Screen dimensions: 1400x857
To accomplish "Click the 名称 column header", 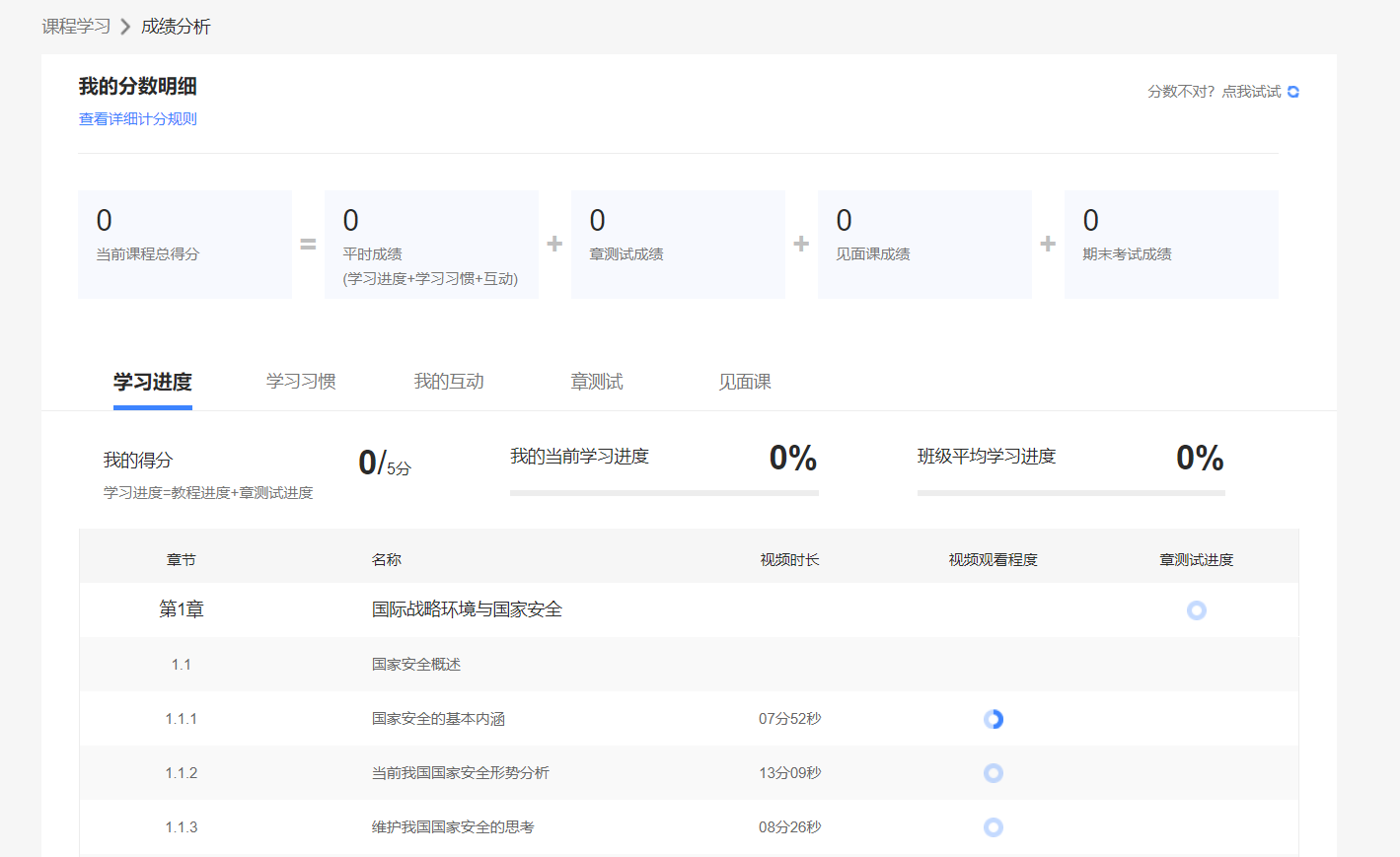I will 387,560.
